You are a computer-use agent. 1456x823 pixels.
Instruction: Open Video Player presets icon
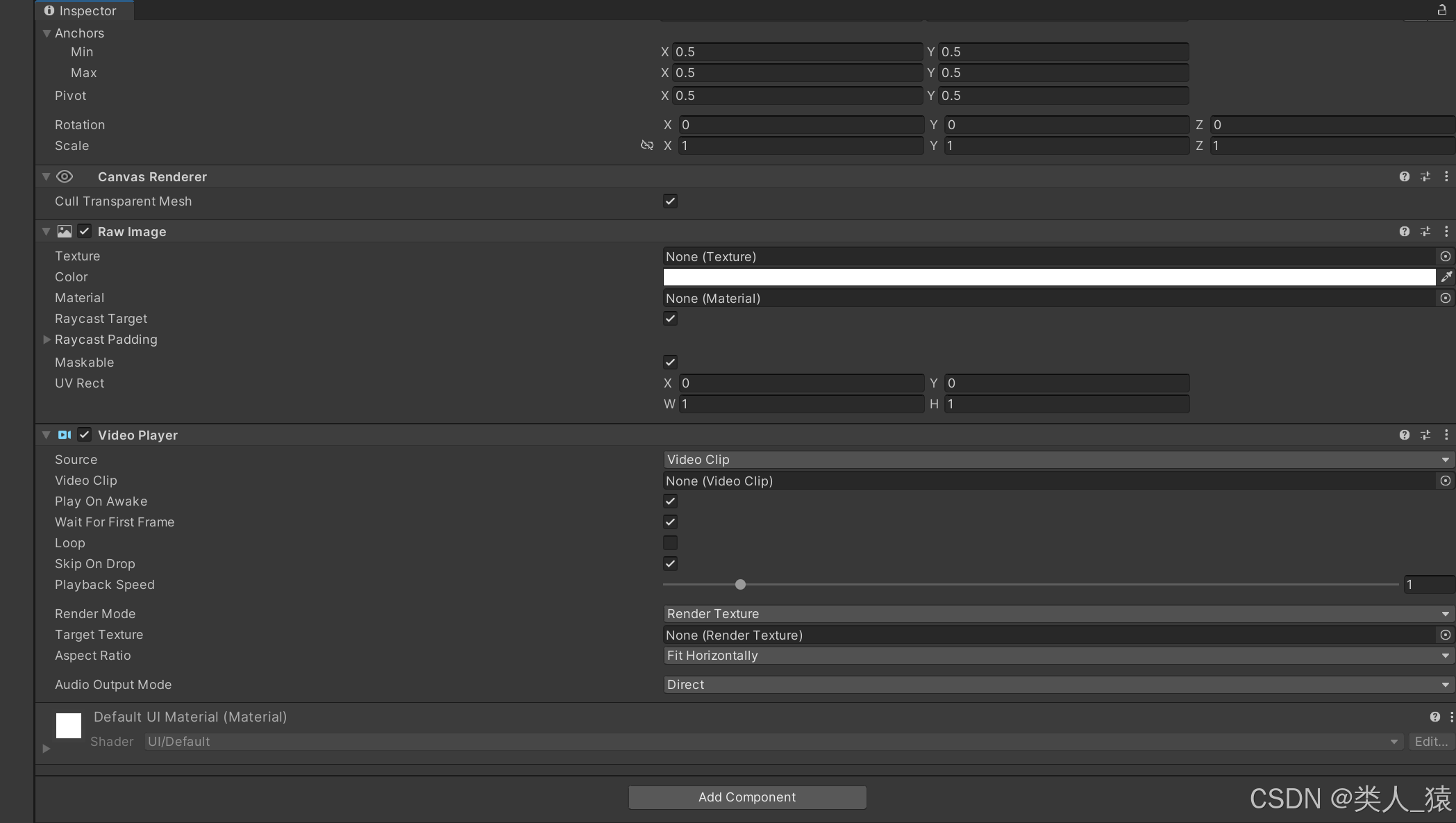pyautogui.click(x=1425, y=435)
